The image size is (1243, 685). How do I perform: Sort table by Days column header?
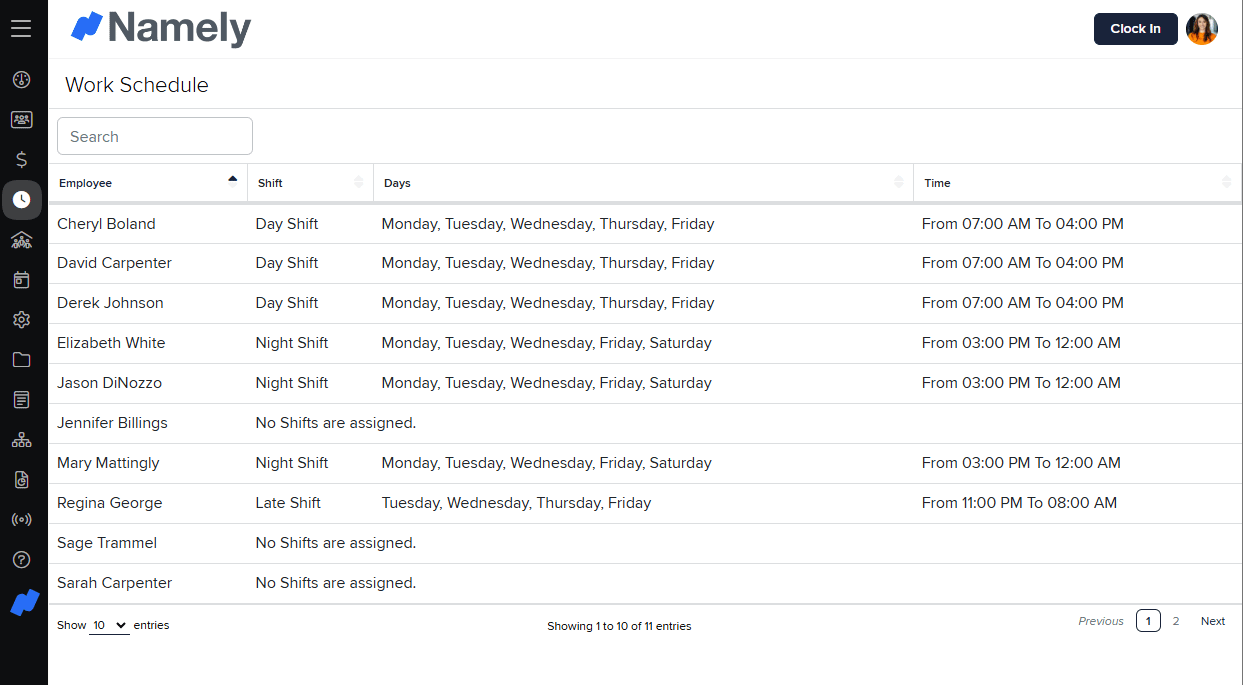642,183
